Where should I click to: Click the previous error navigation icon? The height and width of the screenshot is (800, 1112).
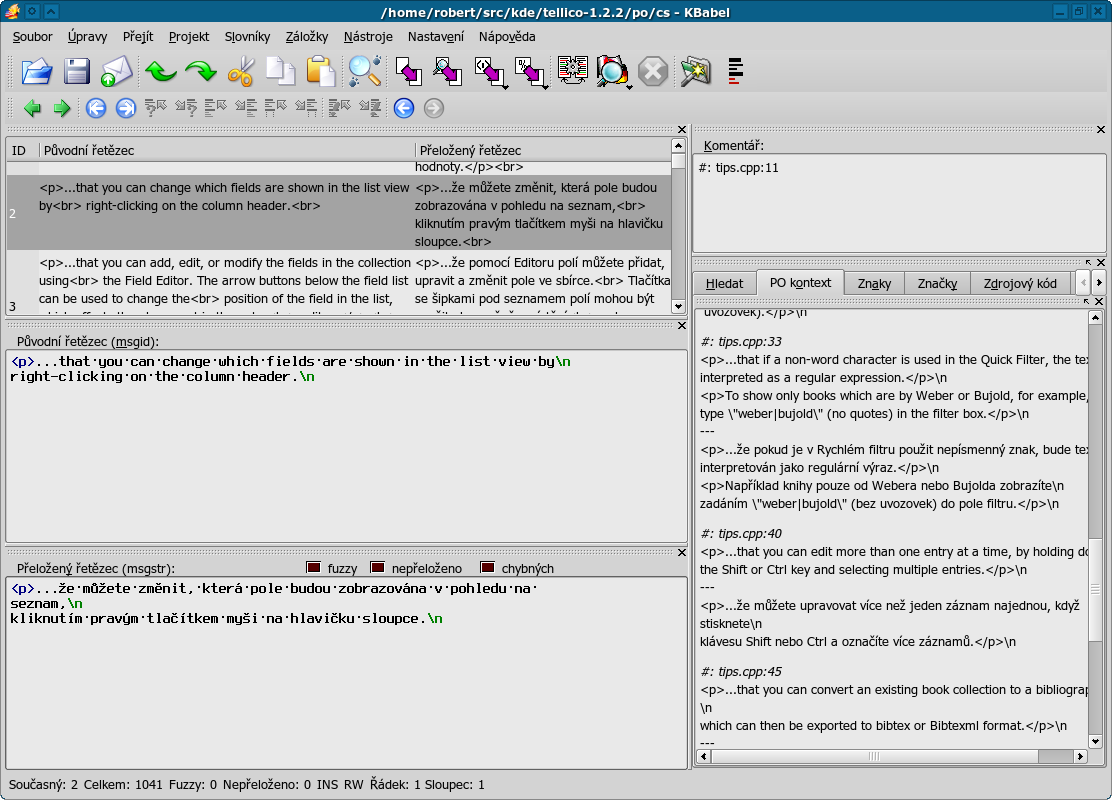[339, 108]
